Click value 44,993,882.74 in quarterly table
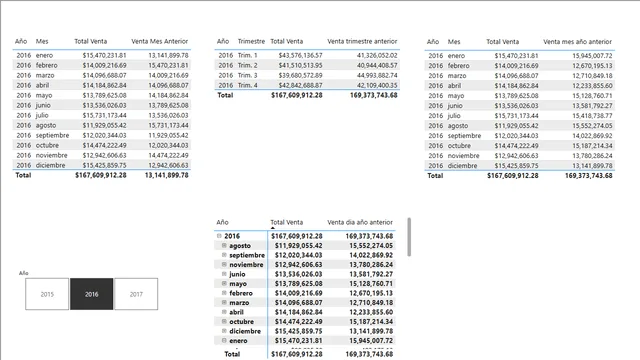This screenshot has height=360, width=640. 377,75
